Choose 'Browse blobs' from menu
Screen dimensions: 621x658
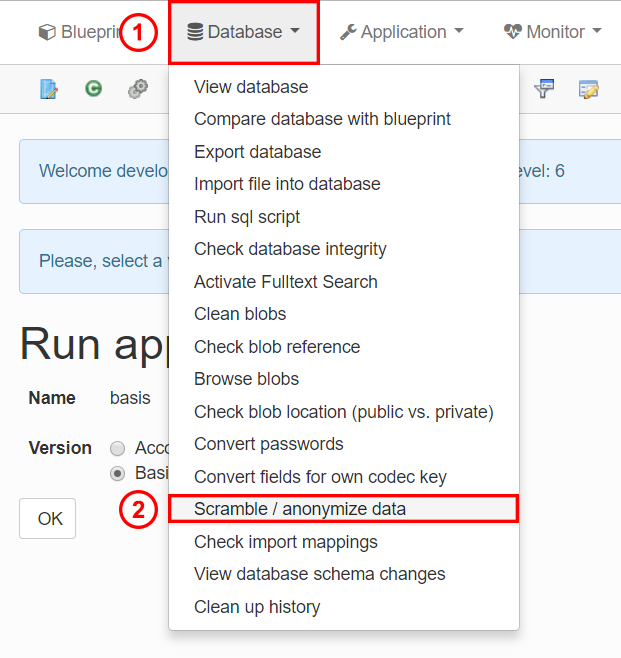(246, 379)
